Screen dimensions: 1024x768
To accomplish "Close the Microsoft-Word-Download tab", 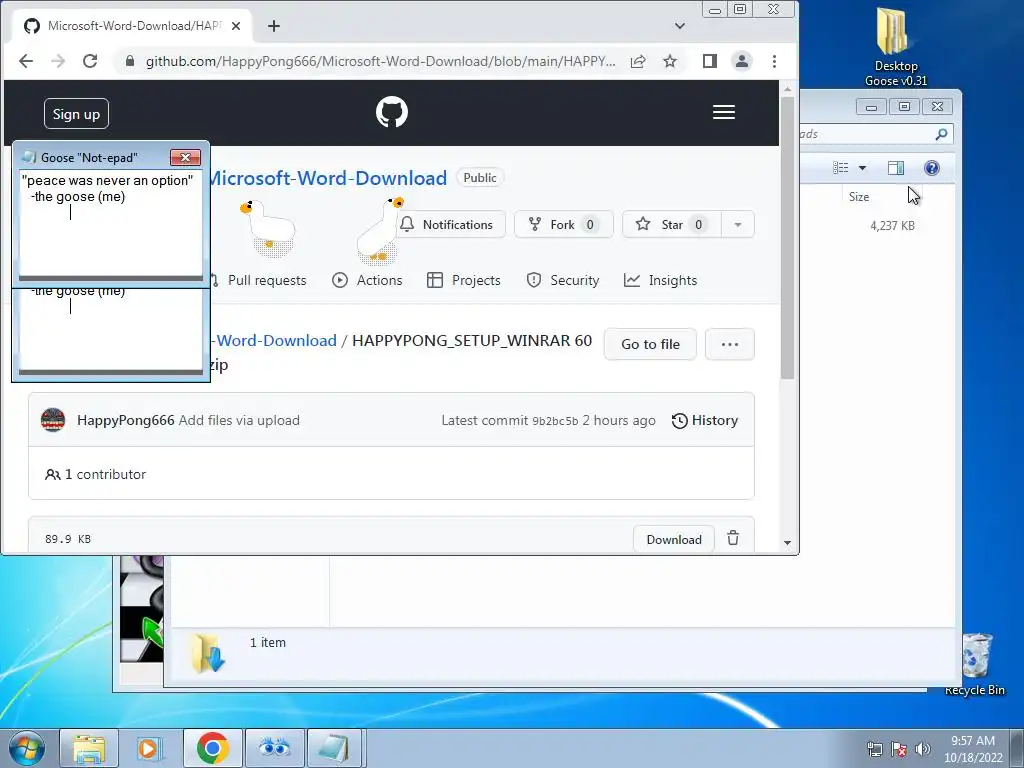I will (236, 26).
